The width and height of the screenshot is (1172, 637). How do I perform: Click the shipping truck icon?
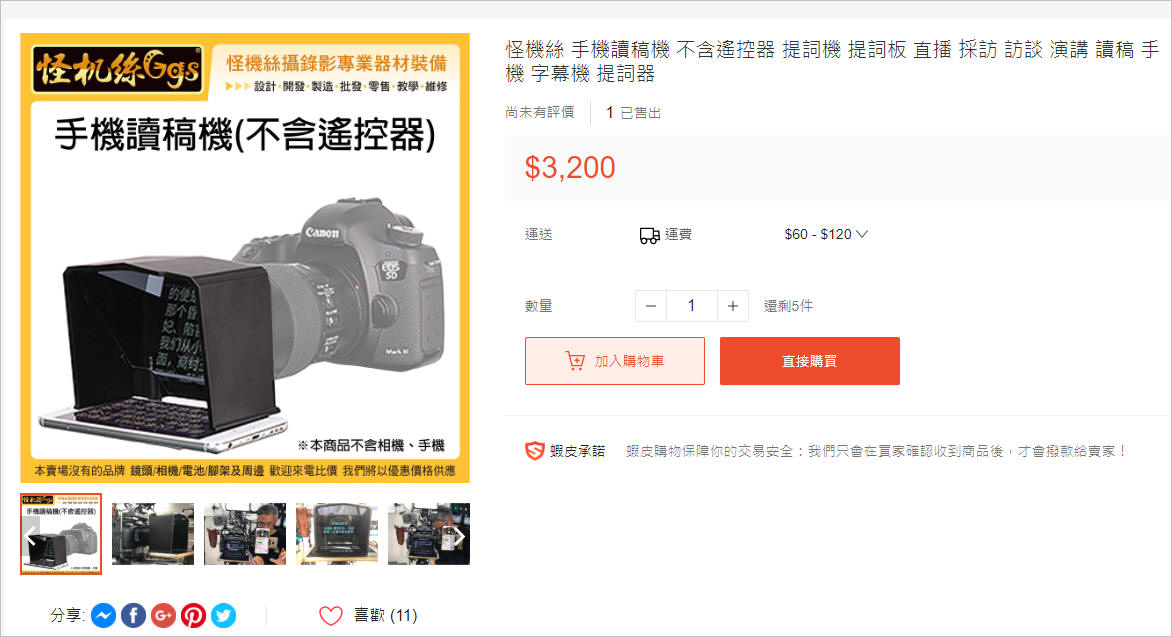[650, 236]
